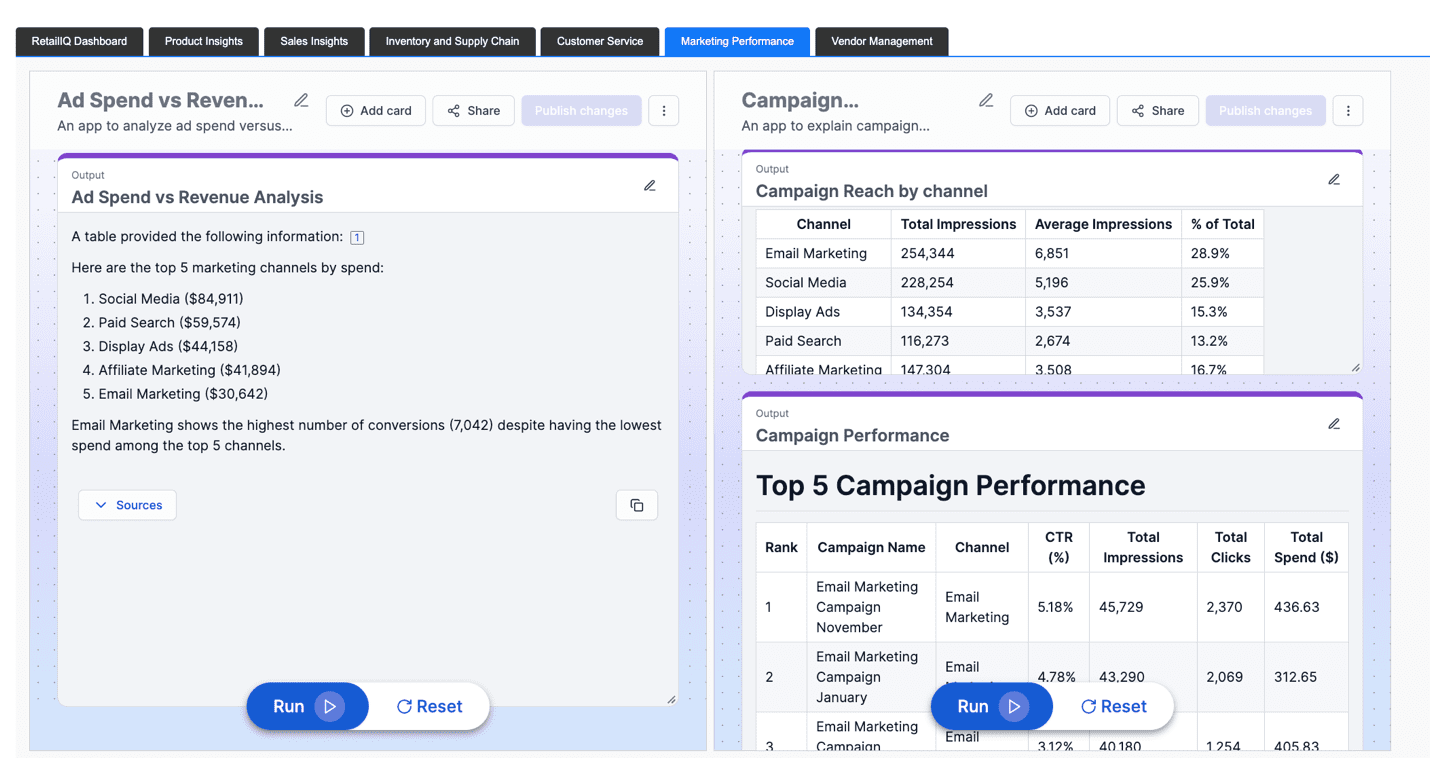Add card to the Ad Spend app
Viewport: 1430px width, 758px height.
click(376, 111)
